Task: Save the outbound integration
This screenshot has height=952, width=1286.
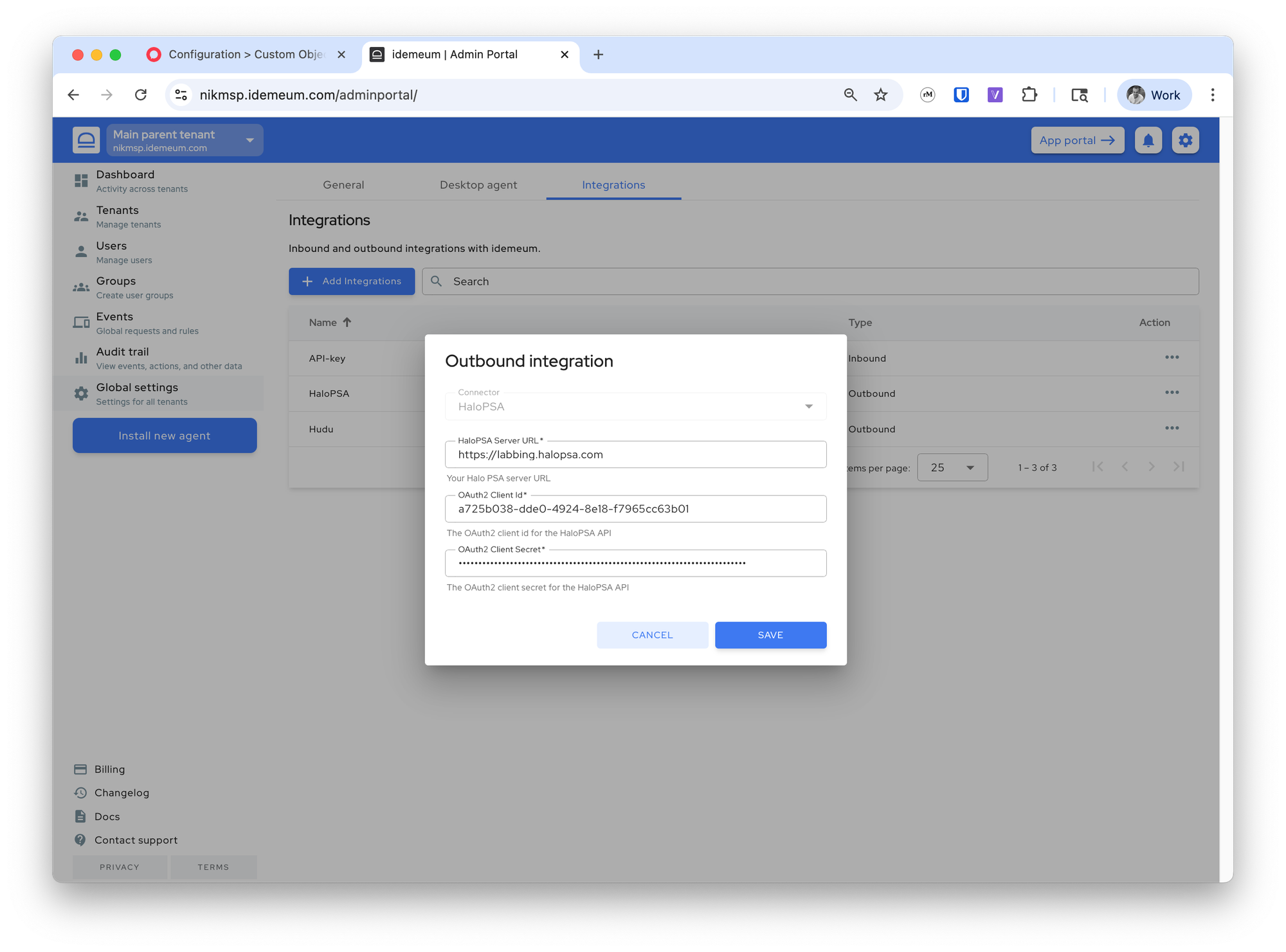Action: tap(770, 635)
